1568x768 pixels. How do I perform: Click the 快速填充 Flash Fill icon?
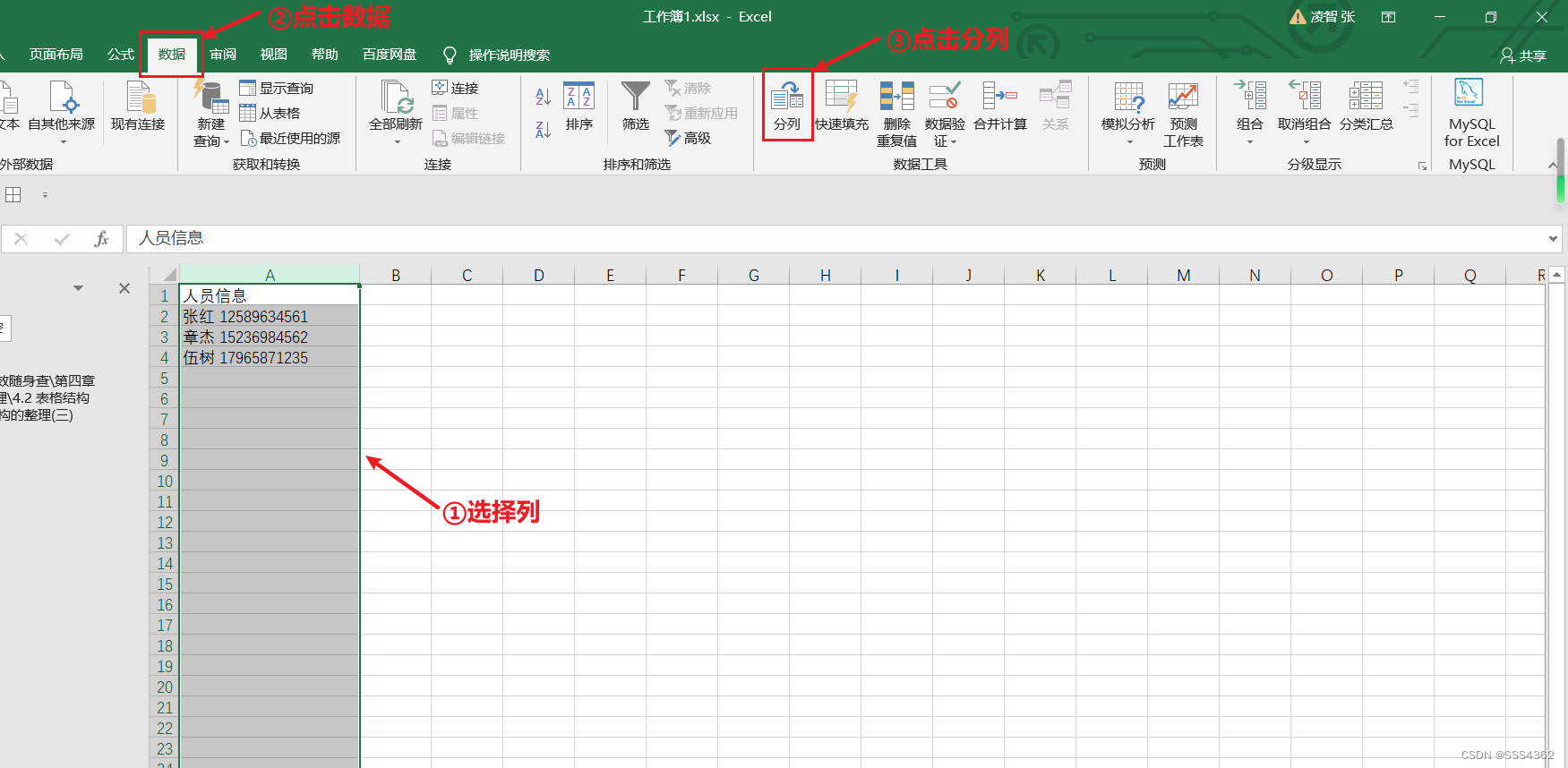click(842, 96)
